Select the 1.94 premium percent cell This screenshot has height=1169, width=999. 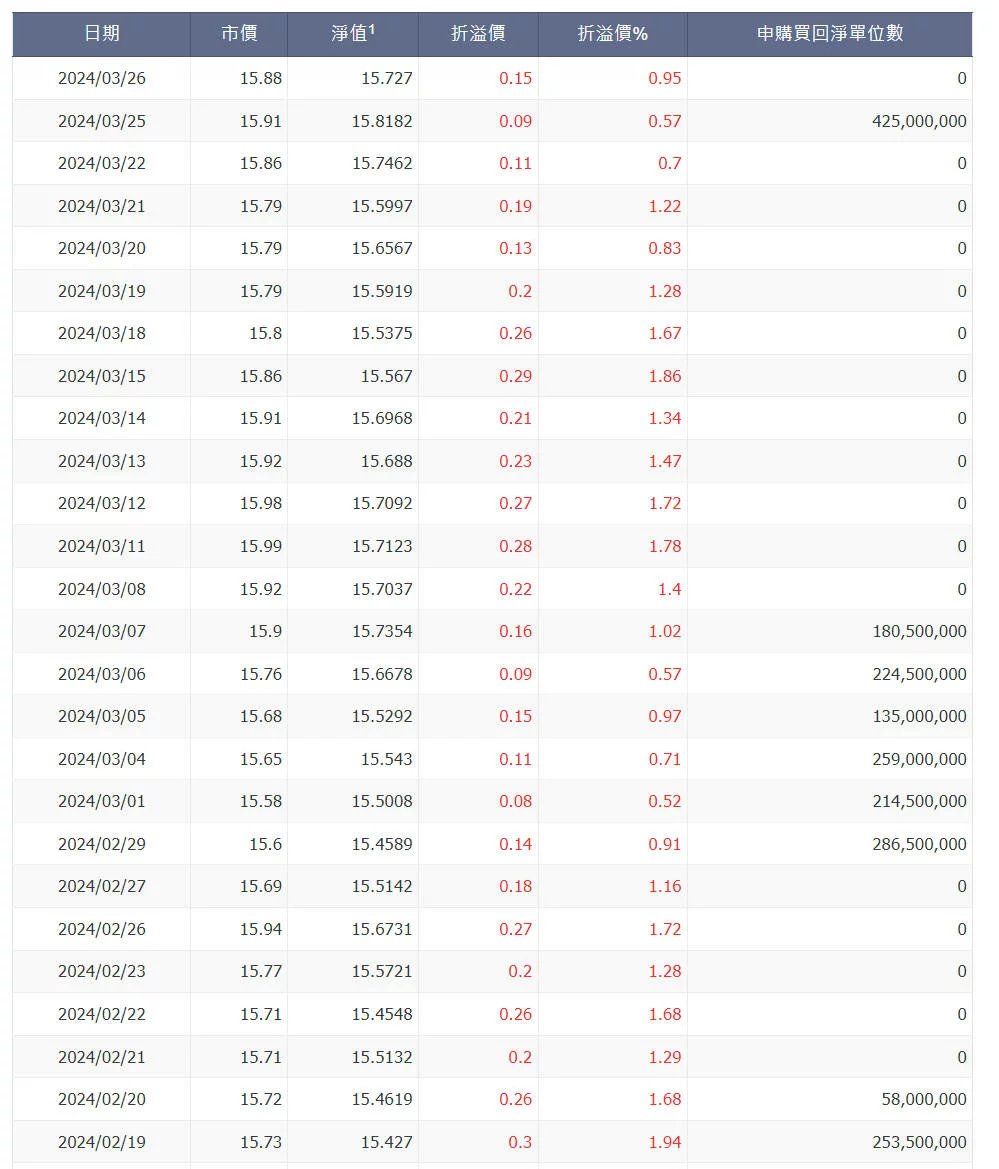point(665,1142)
